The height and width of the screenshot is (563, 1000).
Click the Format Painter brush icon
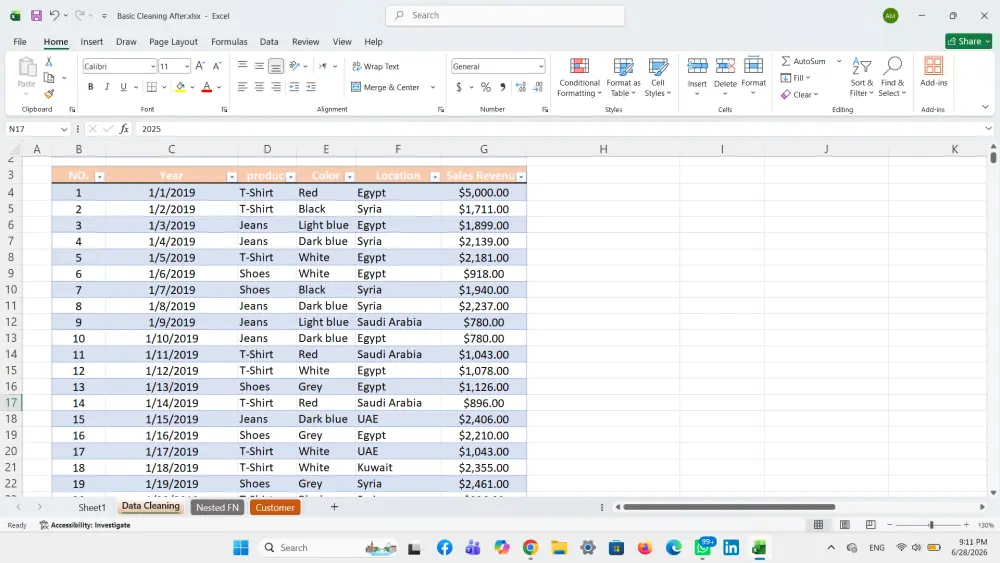[48, 94]
